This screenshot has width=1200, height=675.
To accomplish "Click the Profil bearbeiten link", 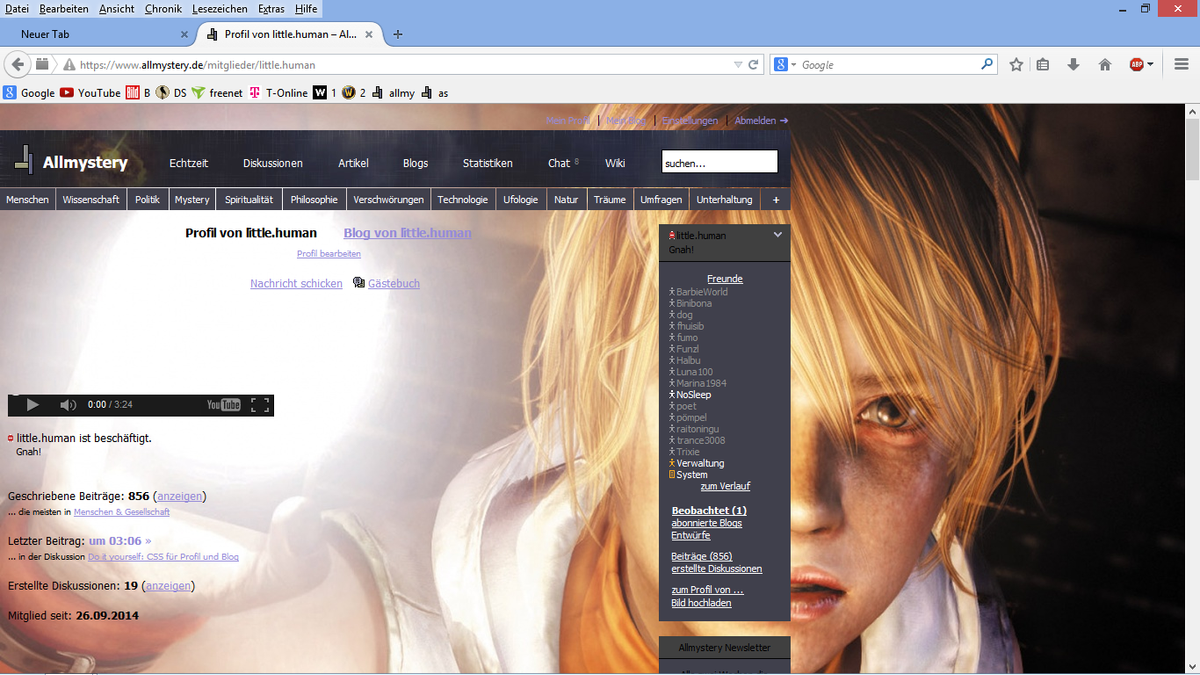I will point(329,254).
